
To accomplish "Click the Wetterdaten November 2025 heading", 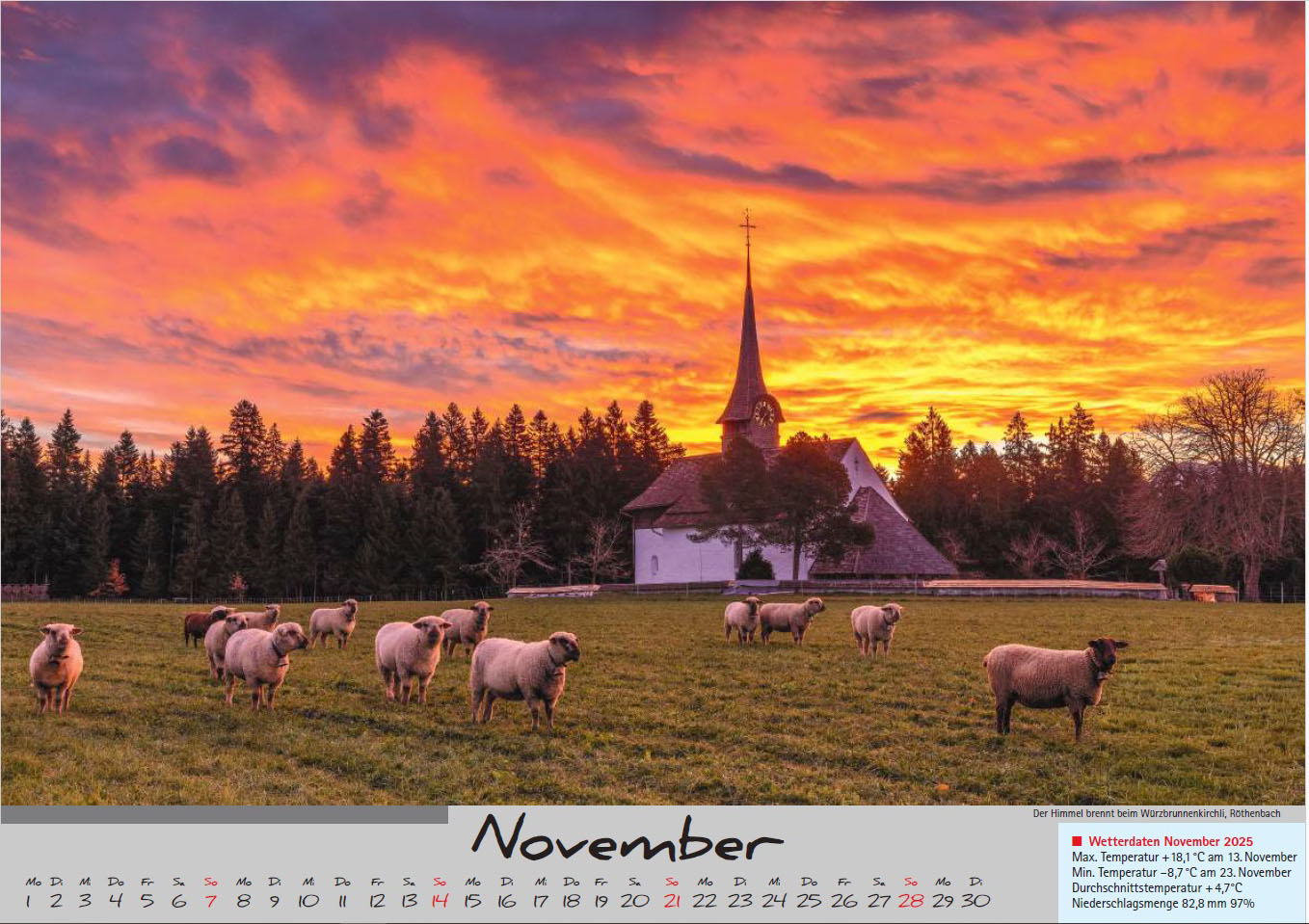I will (1170, 841).
